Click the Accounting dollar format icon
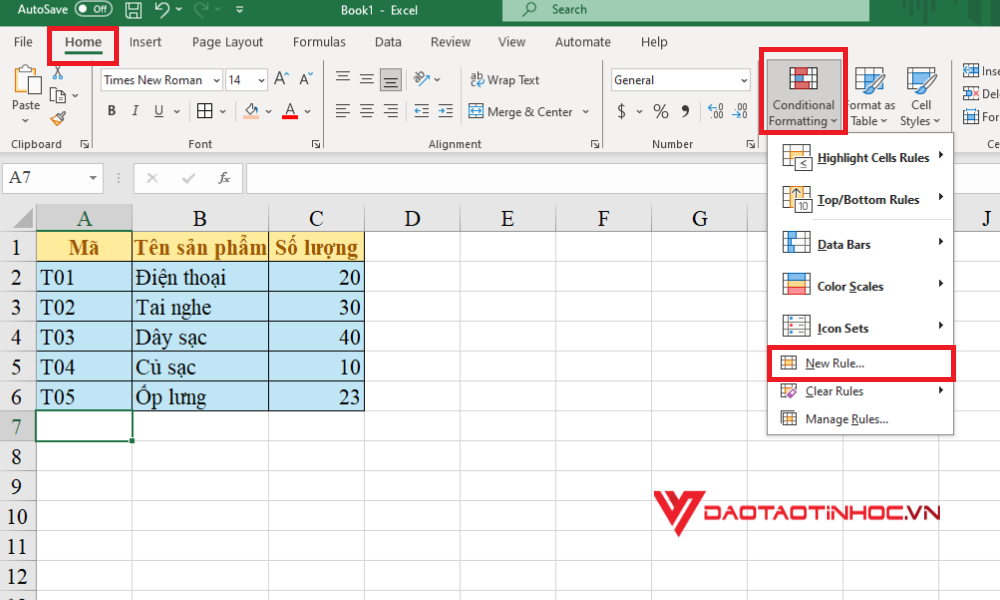1000x600 pixels. 621,112
